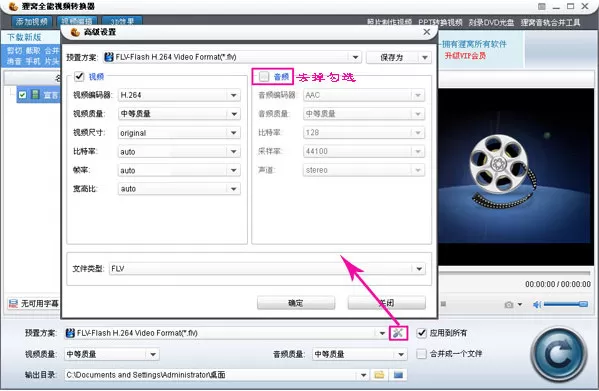
Task: Start conversion with the big round button
Action: [558, 354]
